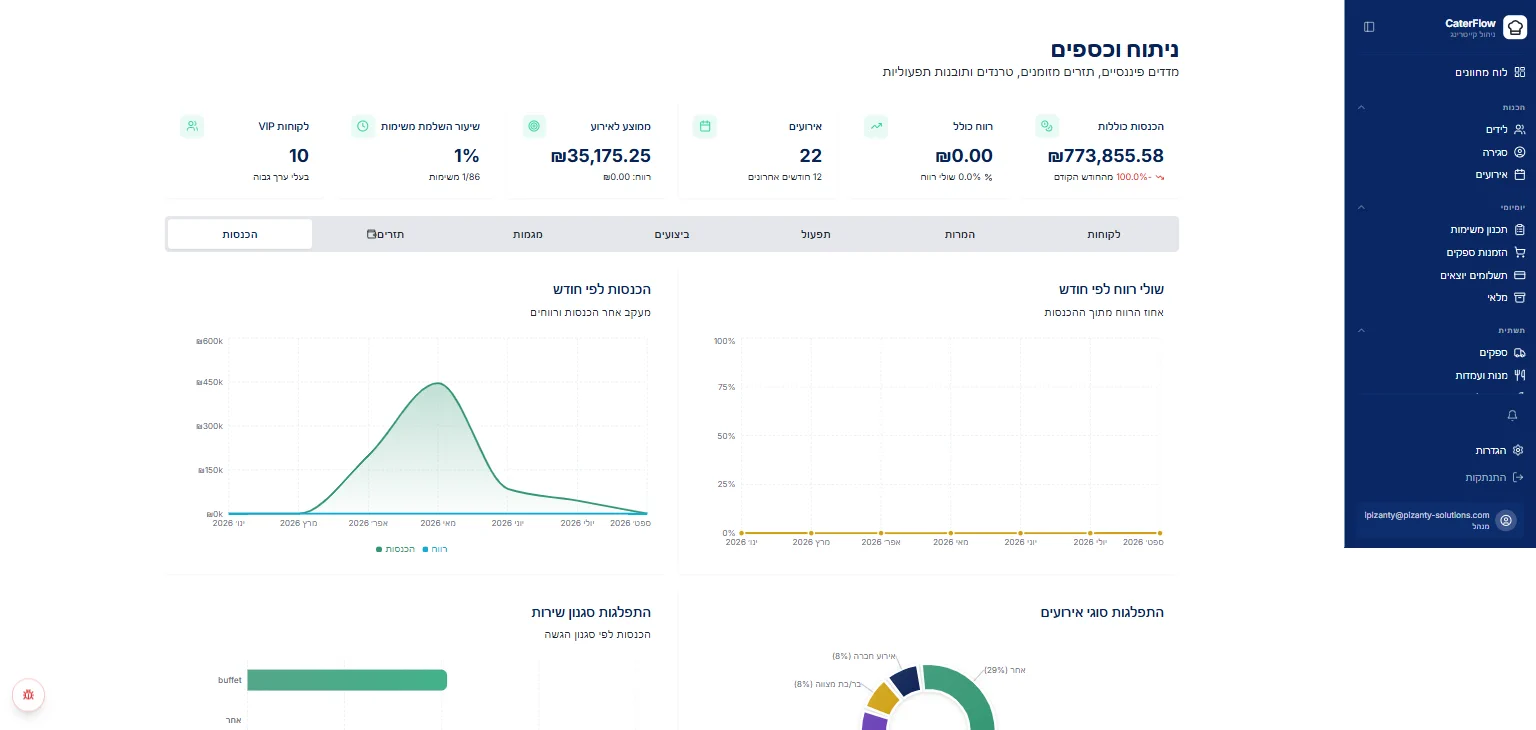Click the CaterFlow chef hat logo
The width and height of the screenshot is (1536, 730).
1514,27
